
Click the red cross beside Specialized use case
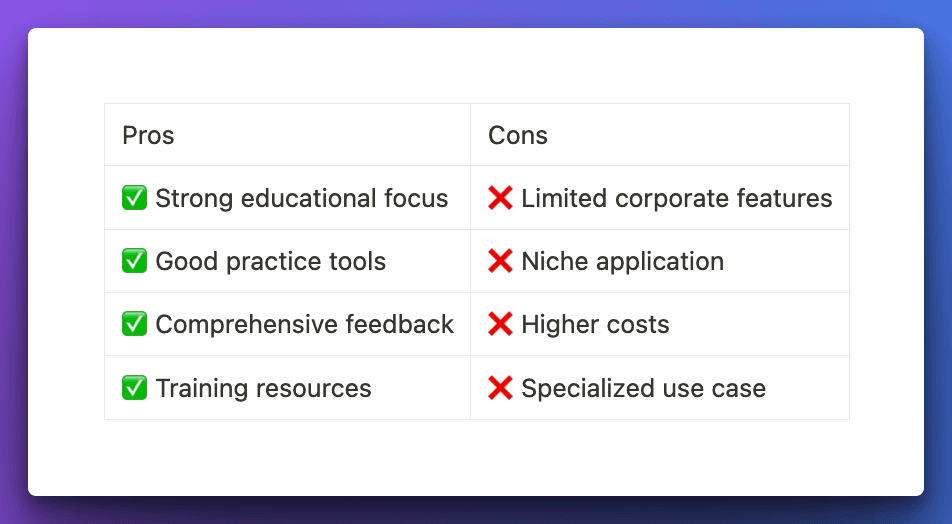click(500, 388)
